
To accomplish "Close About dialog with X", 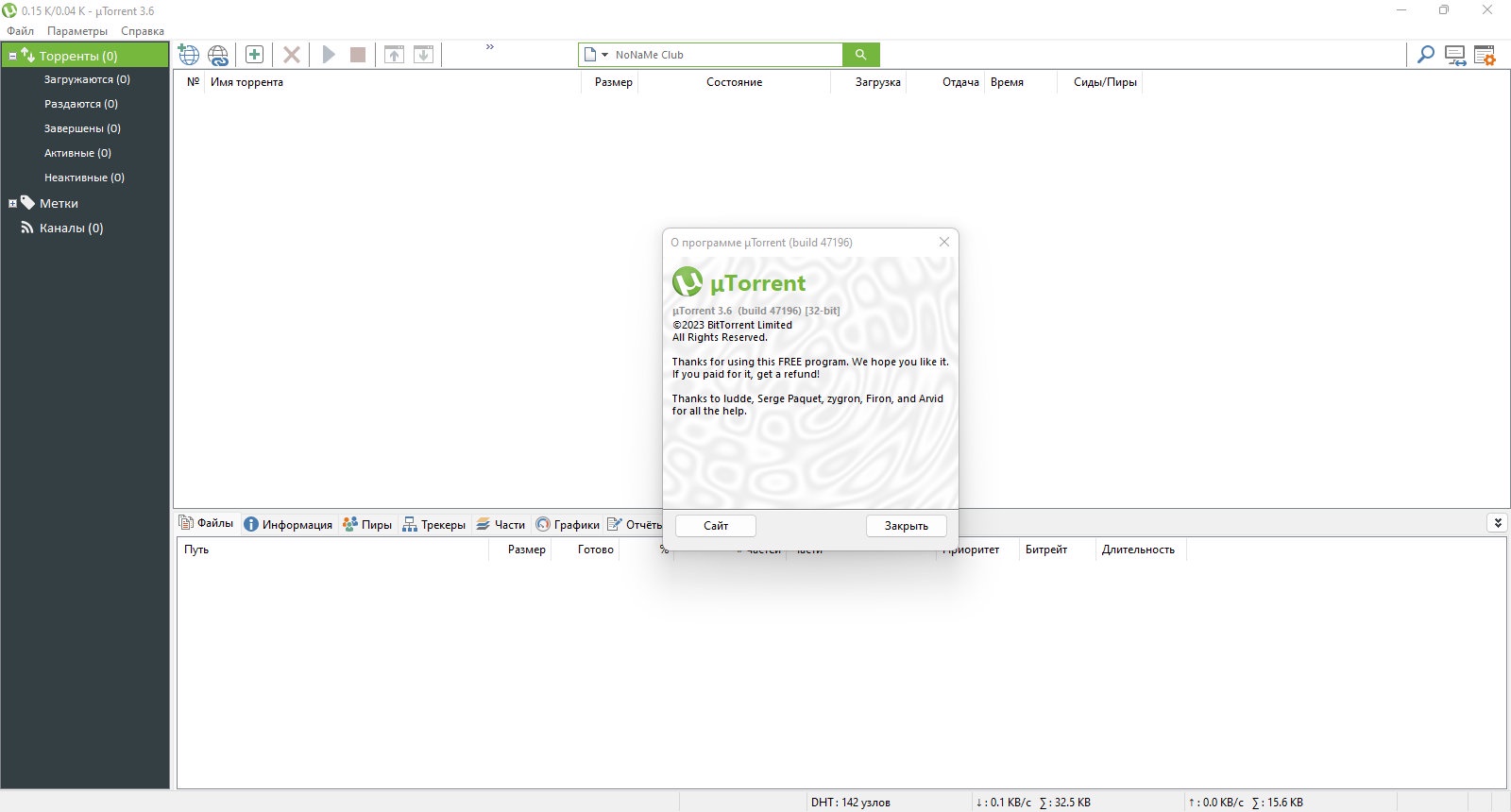I will pos(944,243).
